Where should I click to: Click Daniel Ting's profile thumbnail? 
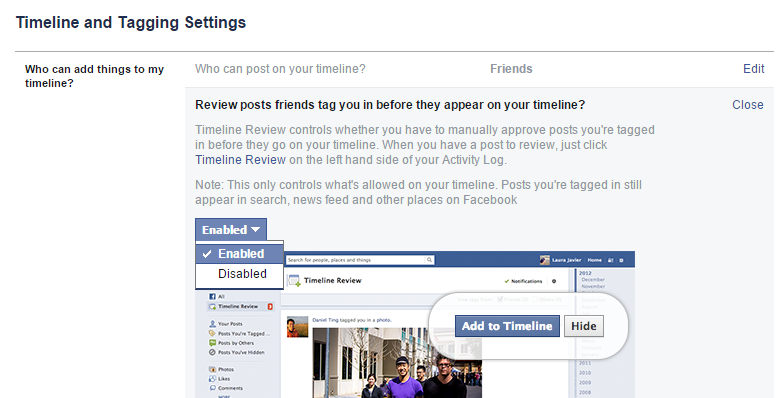298,327
